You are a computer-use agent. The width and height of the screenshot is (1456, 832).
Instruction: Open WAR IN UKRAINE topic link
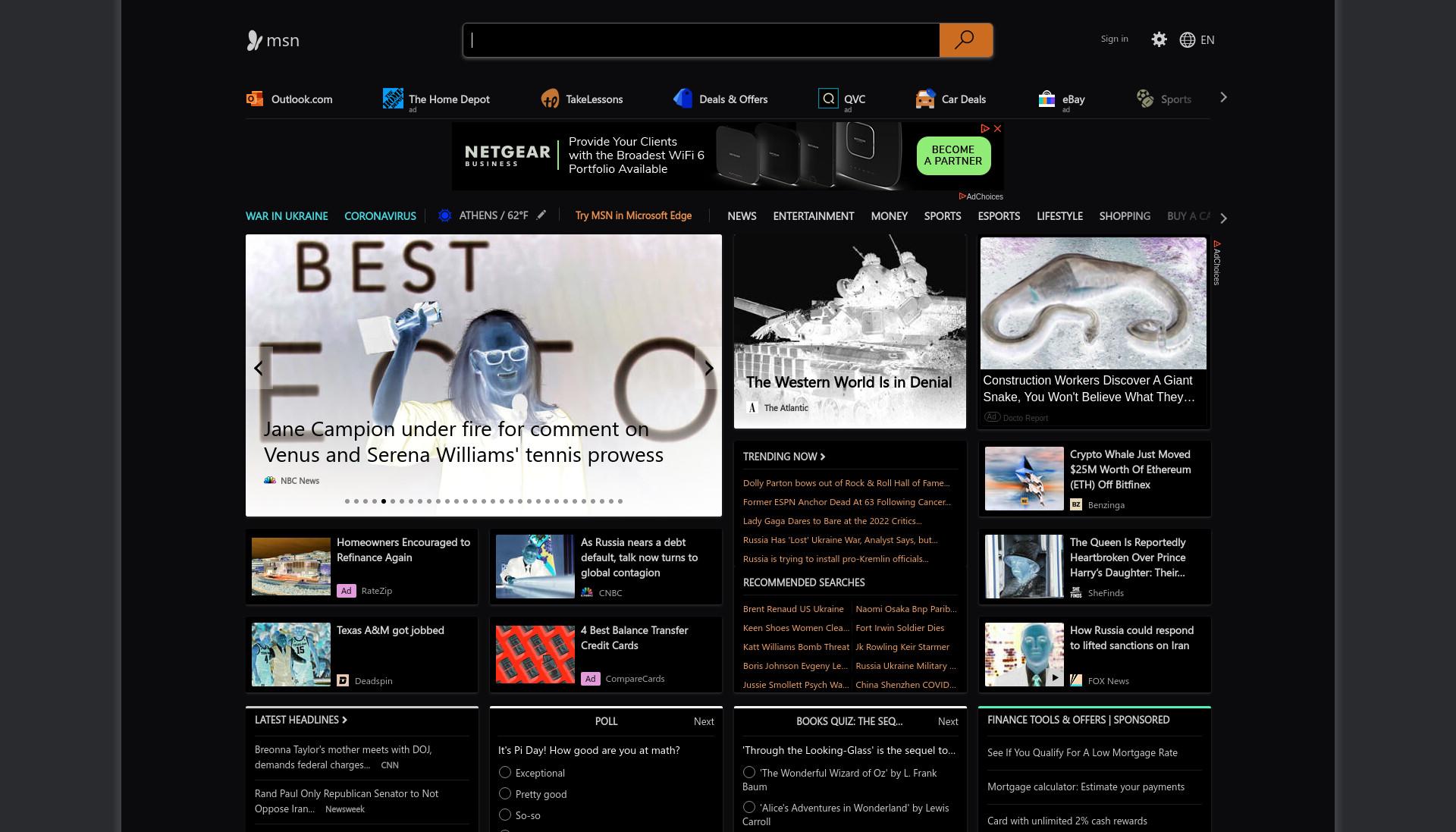pos(287,216)
